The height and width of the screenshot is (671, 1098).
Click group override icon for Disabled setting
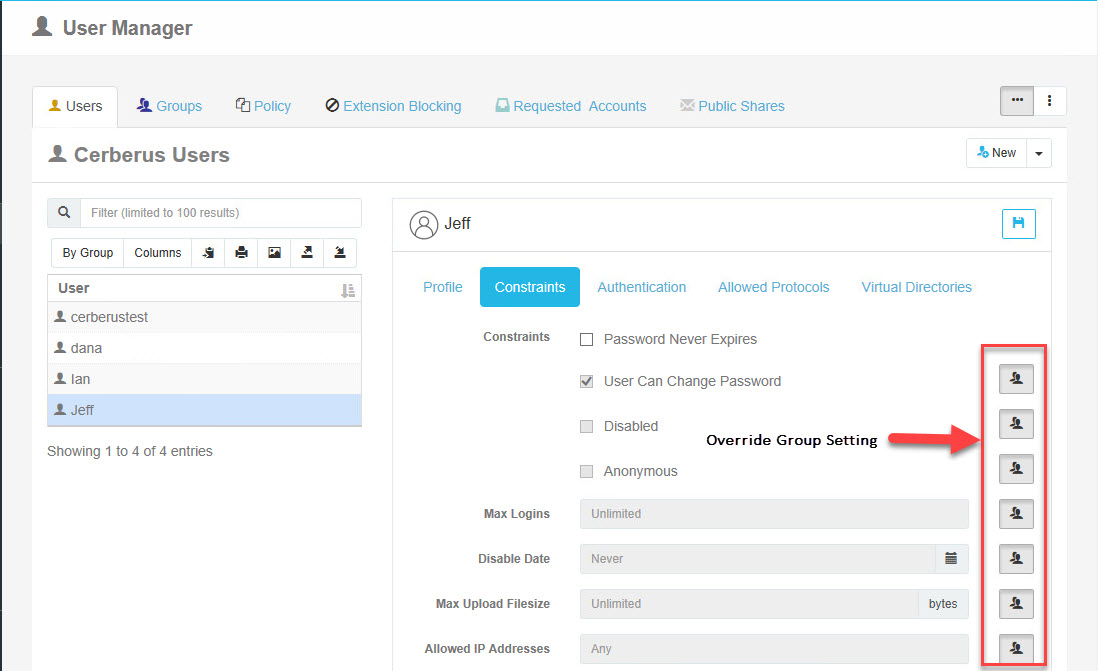coord(1016,424)
